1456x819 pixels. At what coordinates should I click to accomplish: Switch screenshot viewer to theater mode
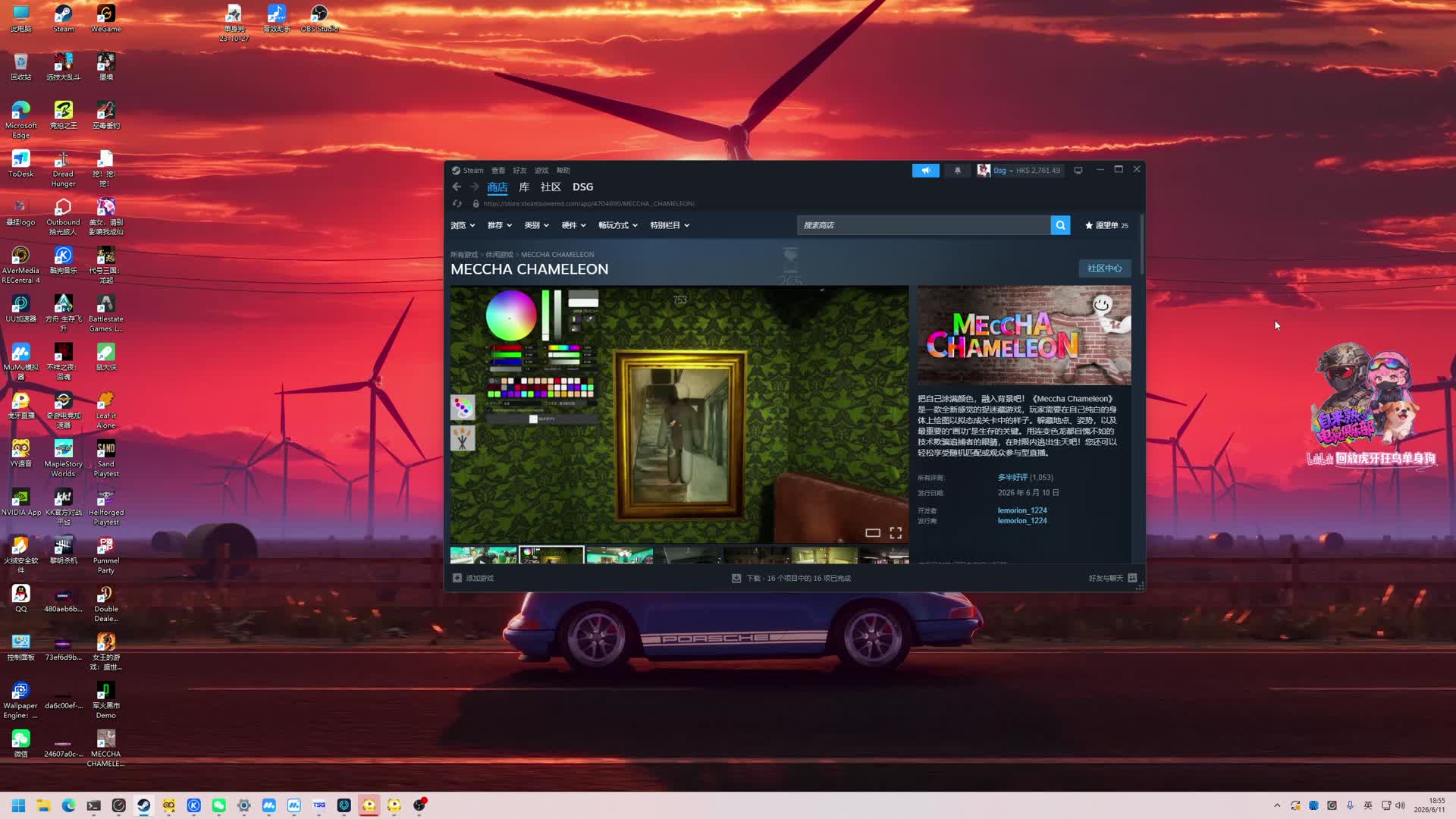click(x=873, y=533)
